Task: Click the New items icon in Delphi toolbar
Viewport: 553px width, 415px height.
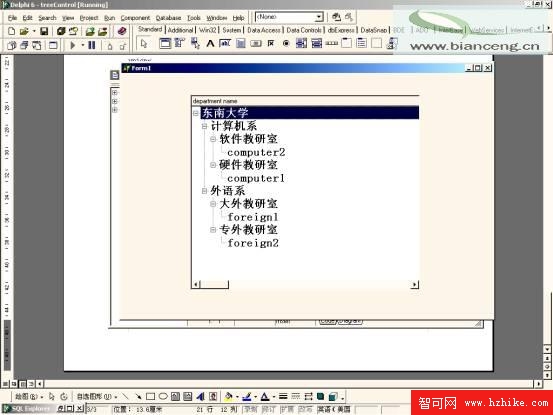Action: (x=11, y=31)
